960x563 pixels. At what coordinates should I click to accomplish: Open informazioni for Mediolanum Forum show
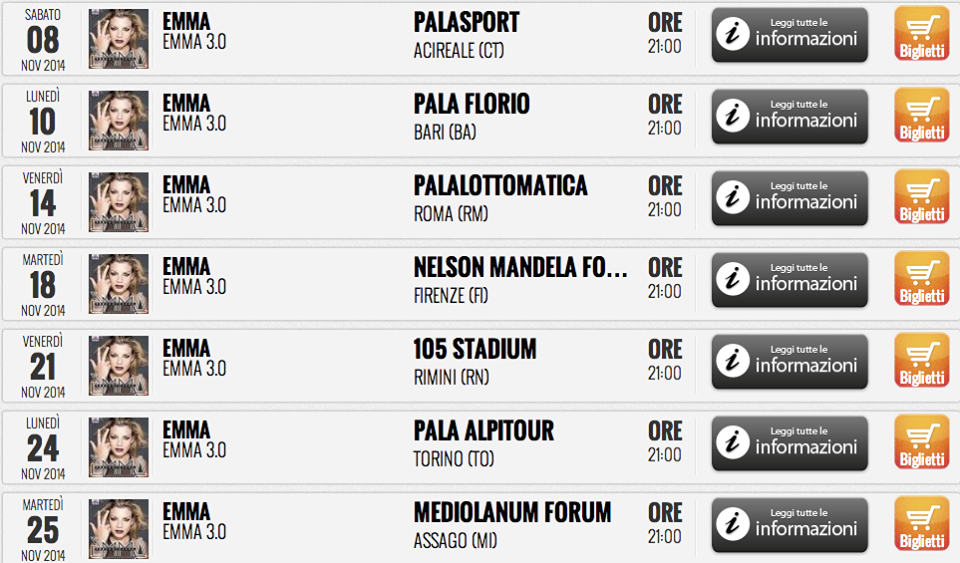(789, 526)
